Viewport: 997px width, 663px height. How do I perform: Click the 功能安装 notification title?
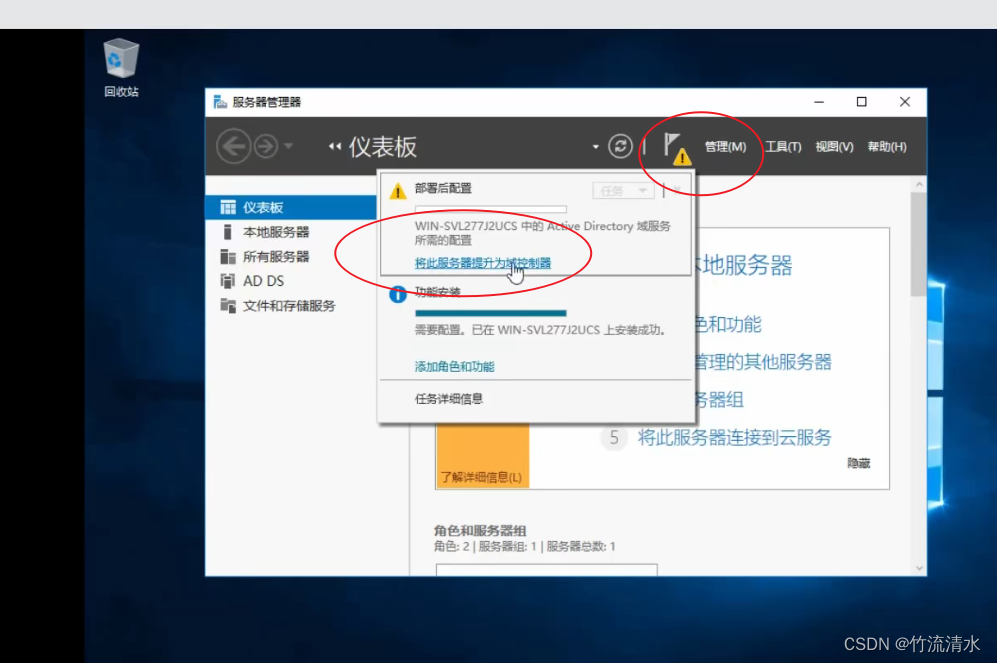(437, 292)
